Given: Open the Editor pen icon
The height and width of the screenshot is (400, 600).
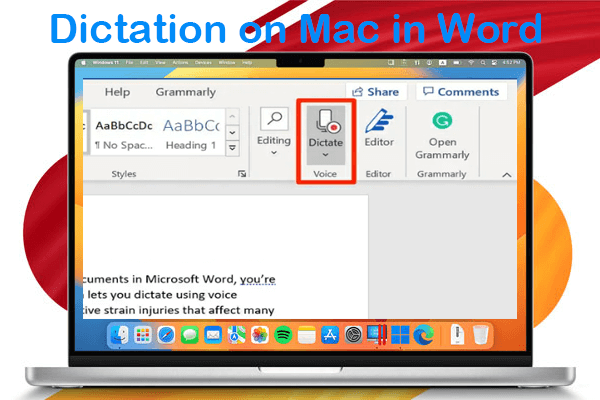Looking at the screenshot, I should coord(379,121).
